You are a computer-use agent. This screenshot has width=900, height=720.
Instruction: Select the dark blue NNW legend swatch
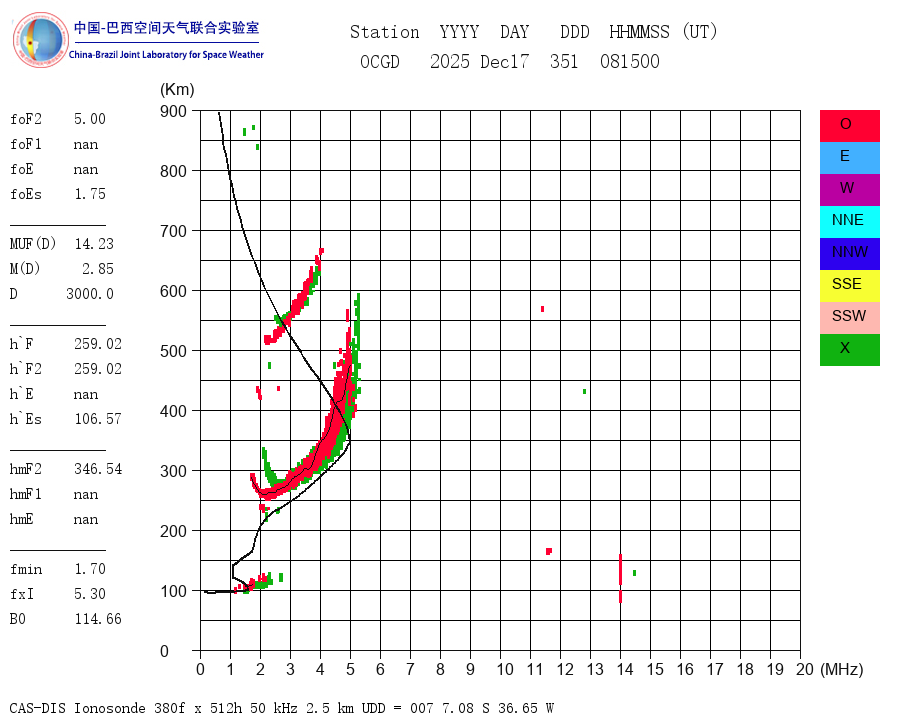tap(849, 254)
